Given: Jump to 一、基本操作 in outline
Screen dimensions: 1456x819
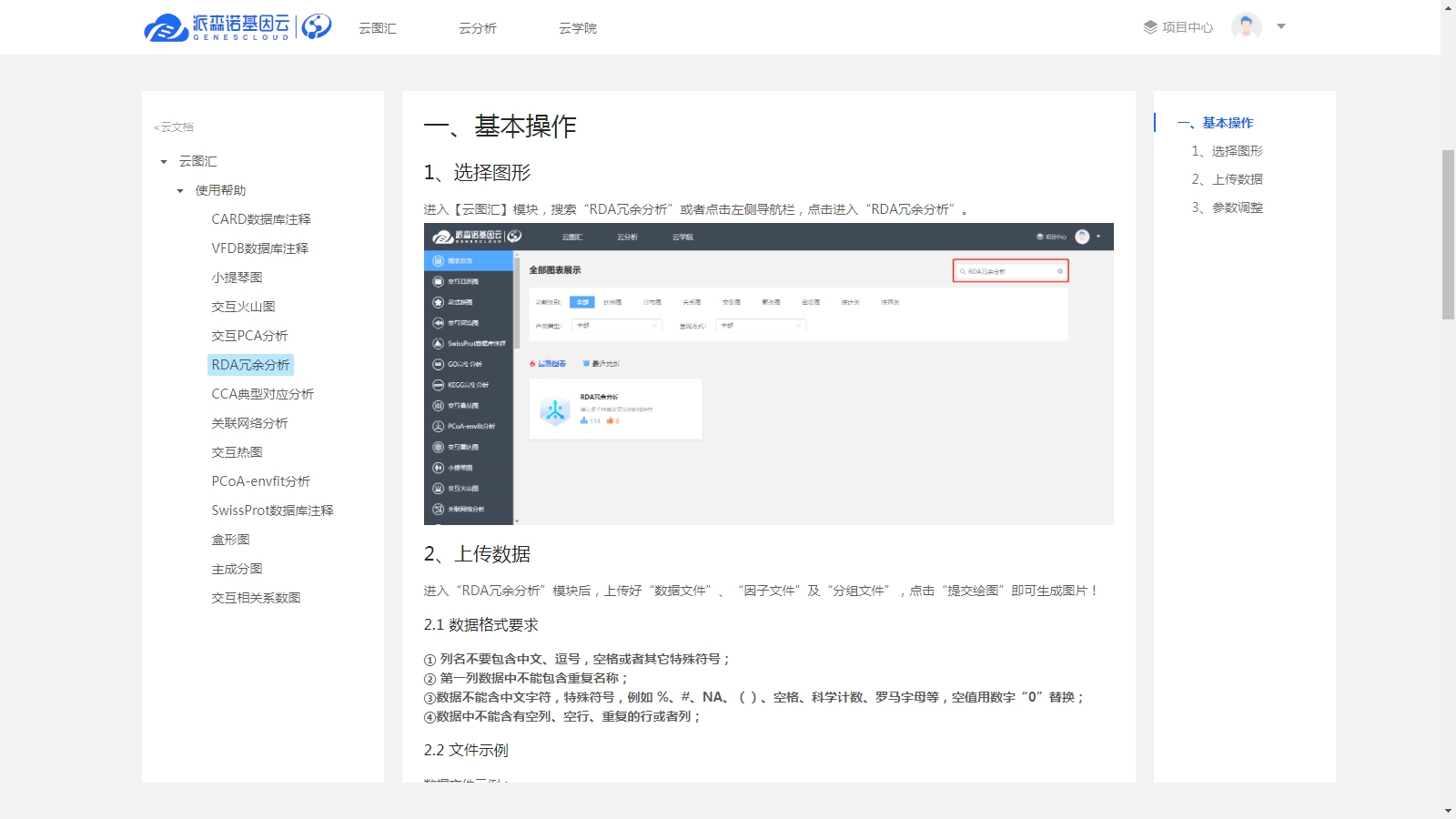Looking at the screenshot, I should (x=1215, y=123).
